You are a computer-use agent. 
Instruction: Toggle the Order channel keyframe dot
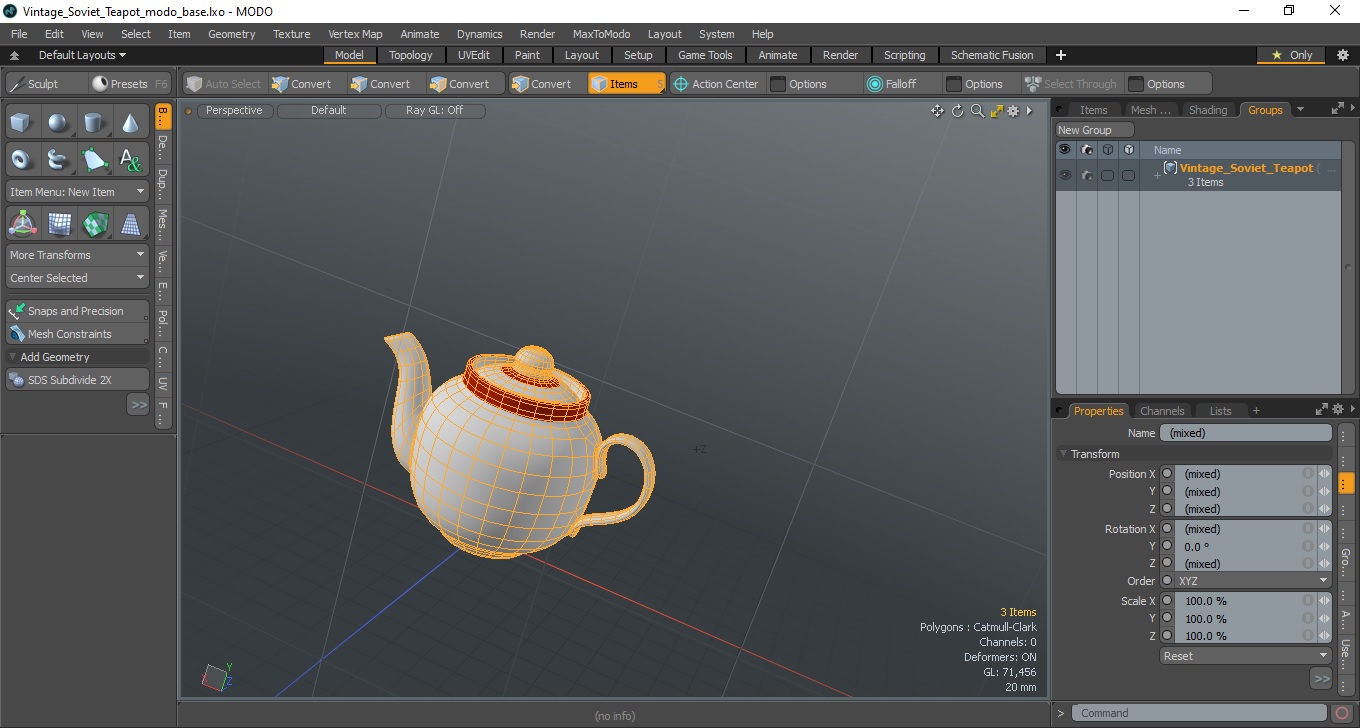(x=1167, y=580)
